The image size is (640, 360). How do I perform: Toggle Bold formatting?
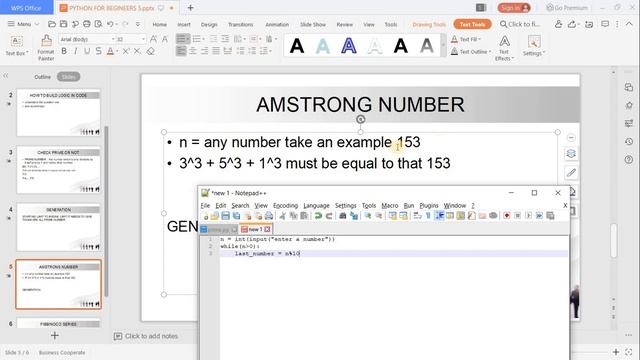coord(64,51)
